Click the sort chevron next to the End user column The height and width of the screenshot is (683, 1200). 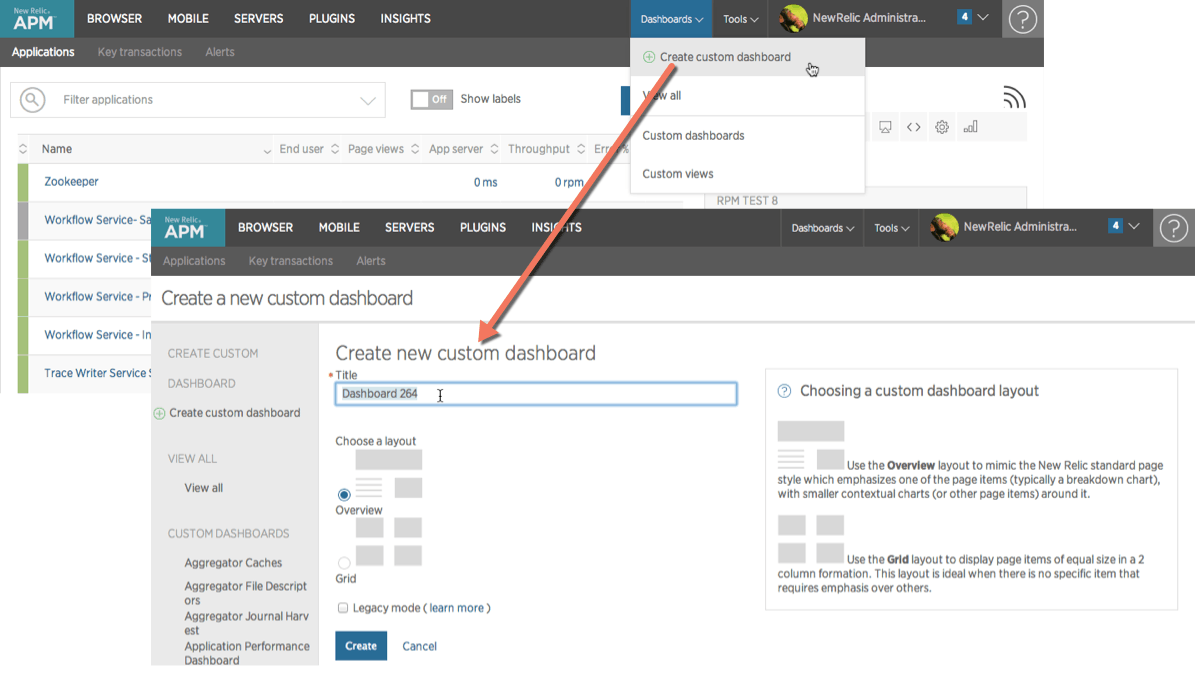(x=334, y=150)
